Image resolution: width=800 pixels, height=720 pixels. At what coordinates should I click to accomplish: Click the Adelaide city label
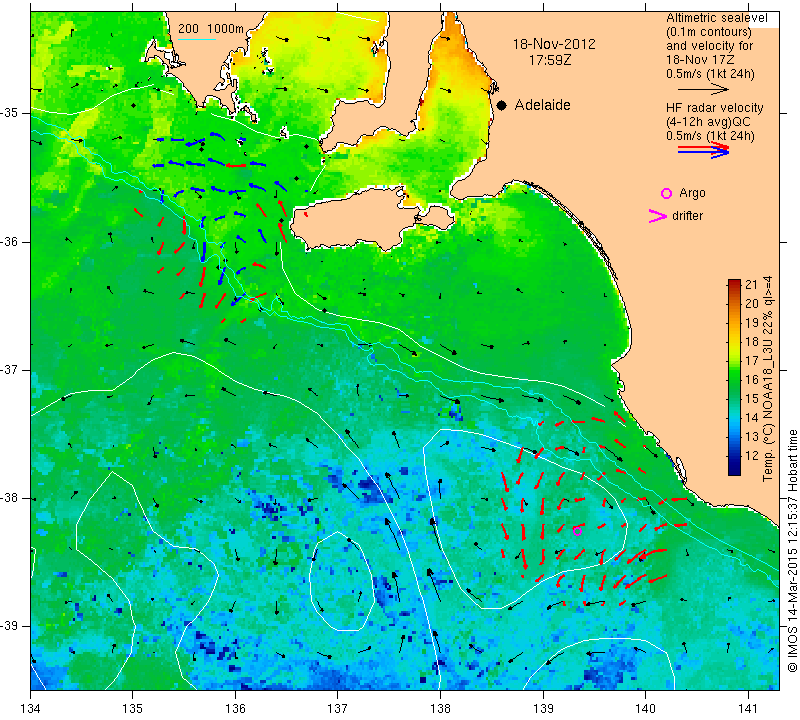click(x=542, y=105)
